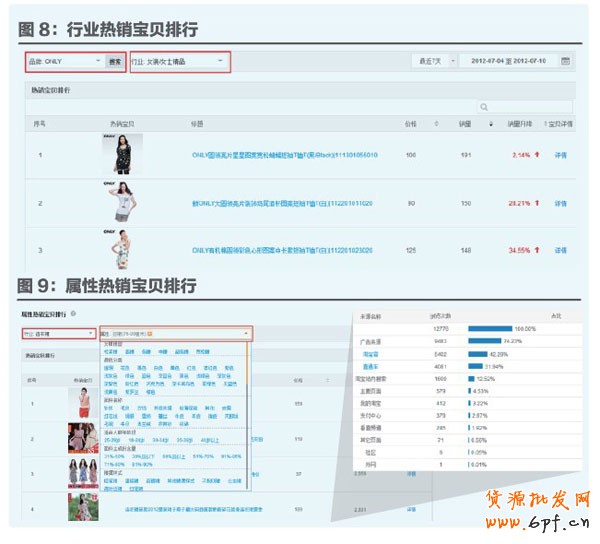Image resolution: width=600 pixels, height=544 pixels.
Task: Click the calendar icon beside the date range
Action: [x=566, y=61]
